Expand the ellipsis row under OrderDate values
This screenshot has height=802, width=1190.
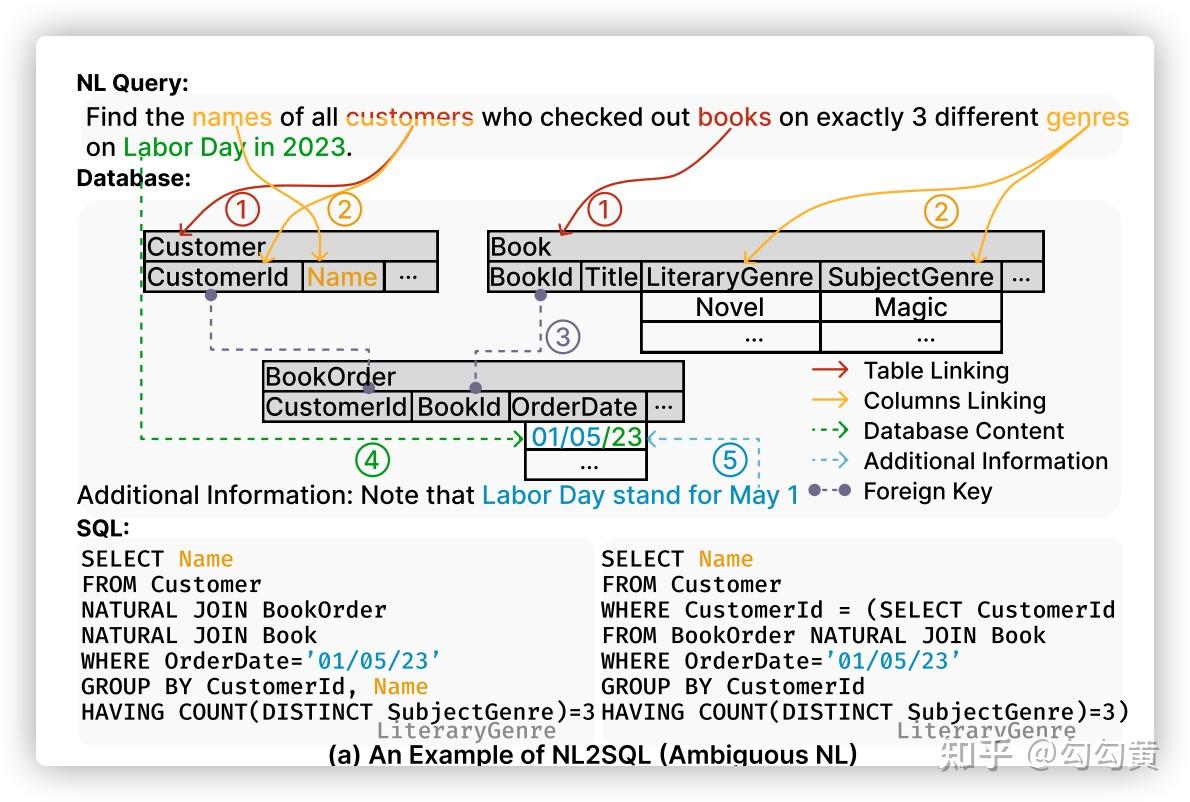(x=585, y=465)
